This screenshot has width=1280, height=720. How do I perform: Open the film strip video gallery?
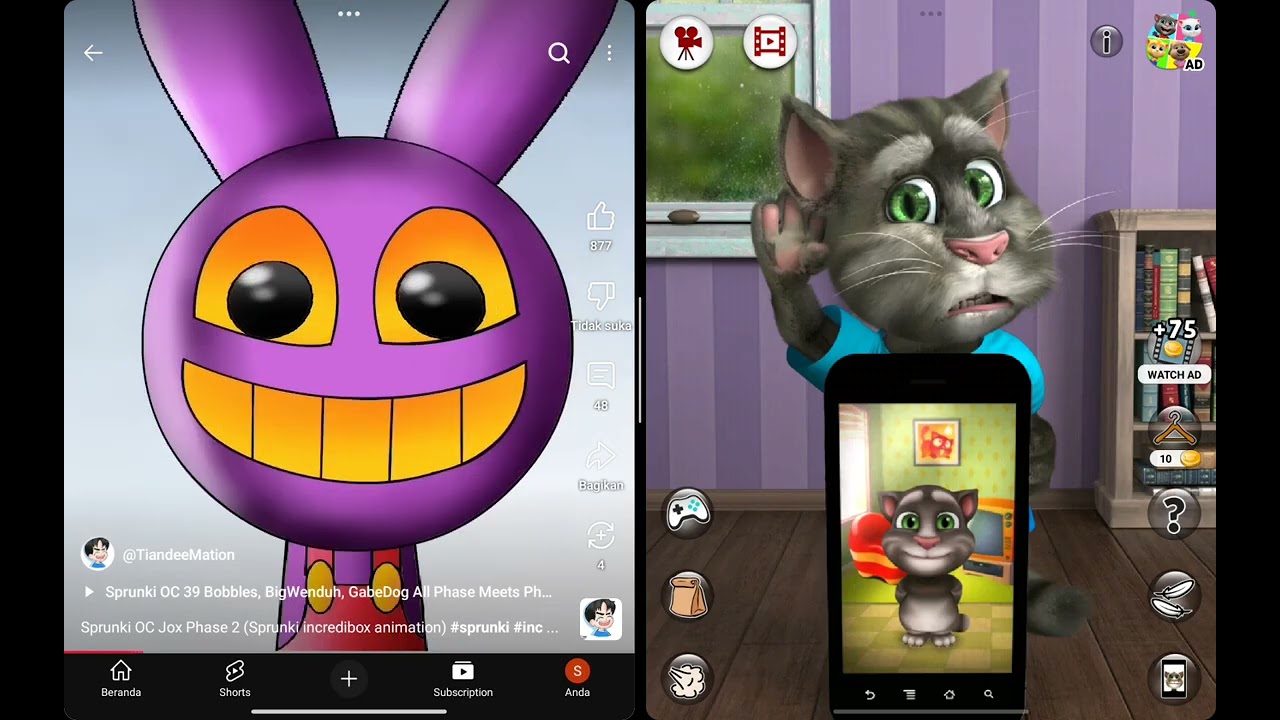(770, 42)
